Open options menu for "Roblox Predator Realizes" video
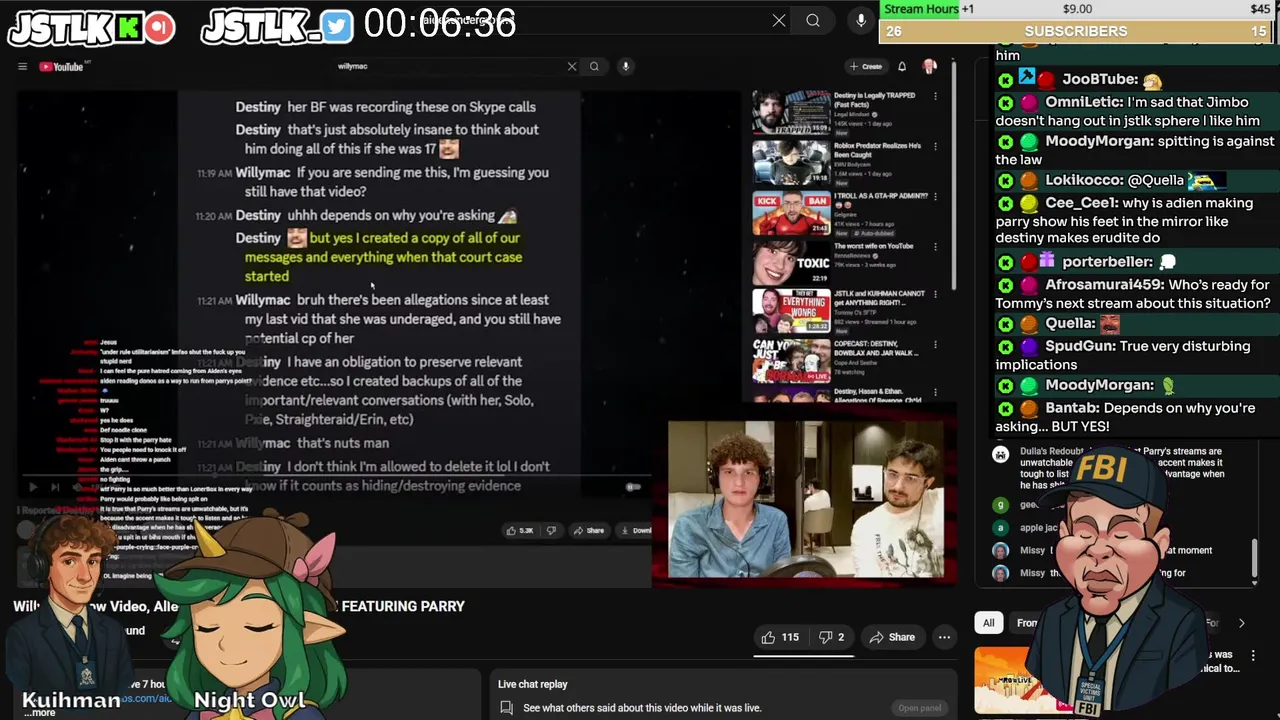This screenshot has width=1280, height=720. click(x=936, y=146)
